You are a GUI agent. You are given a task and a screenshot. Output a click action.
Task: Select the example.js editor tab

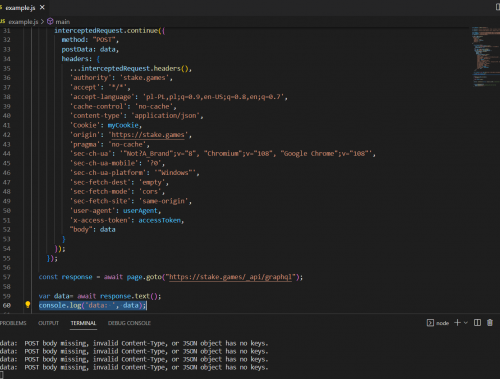(x=23, y=7)
